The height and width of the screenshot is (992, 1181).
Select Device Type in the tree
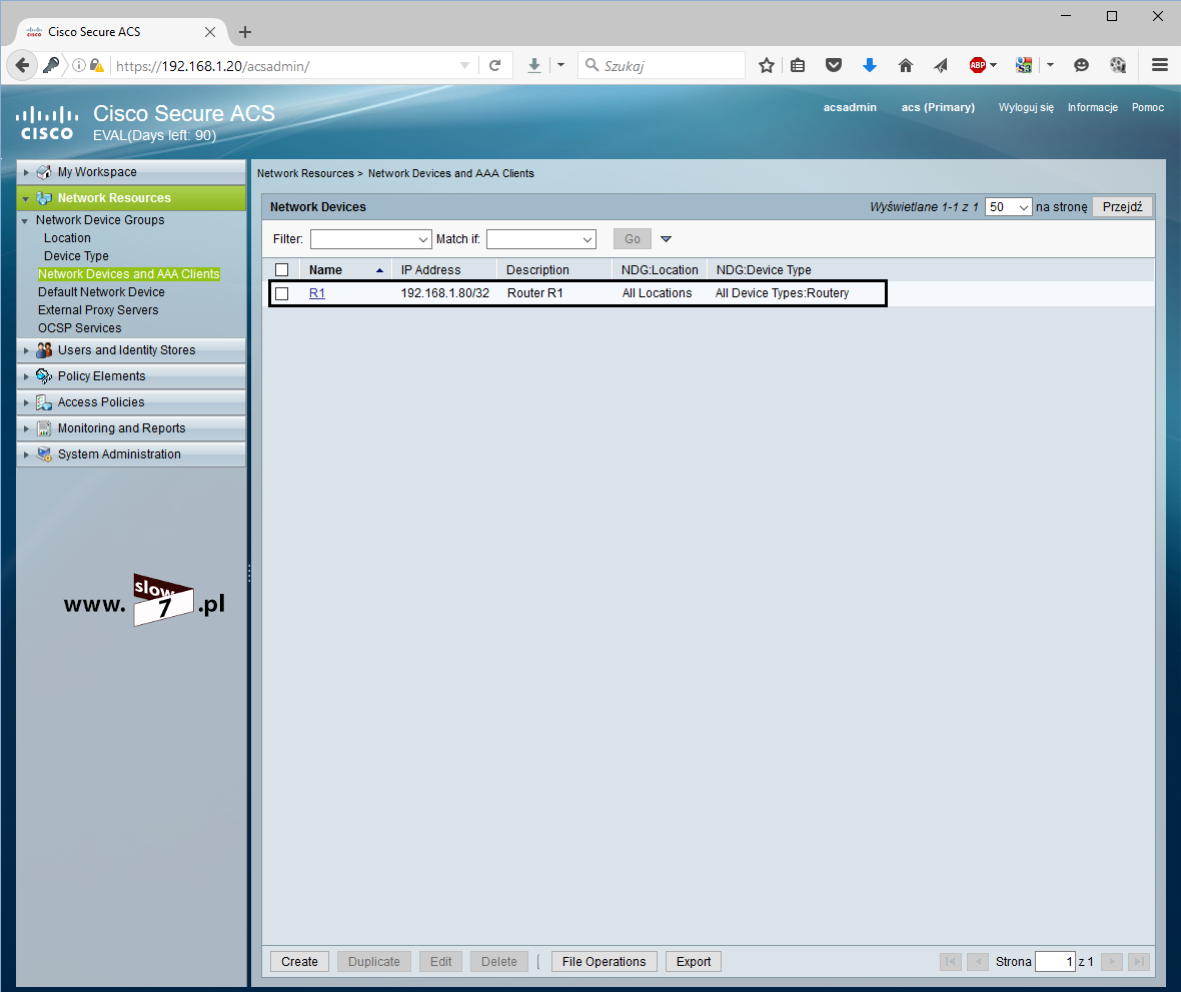(x=76, y=256)
